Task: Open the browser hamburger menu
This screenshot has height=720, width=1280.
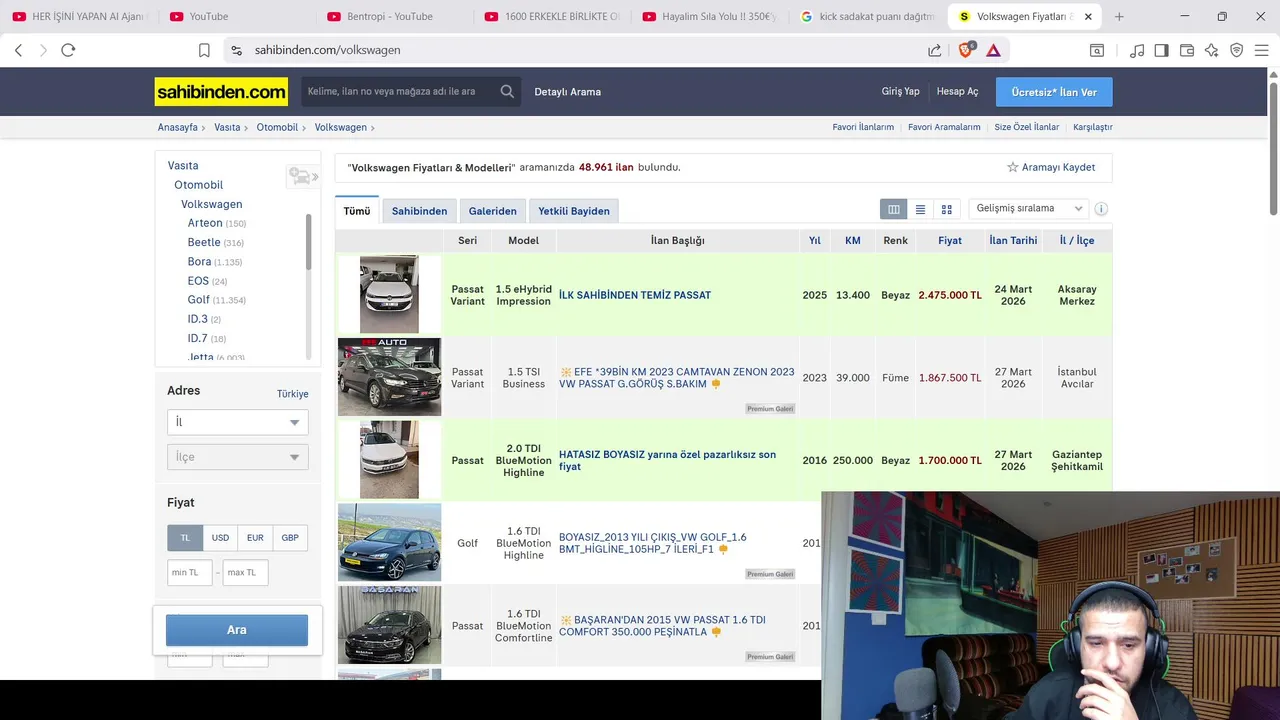Action: click(x=1262, y=50)
